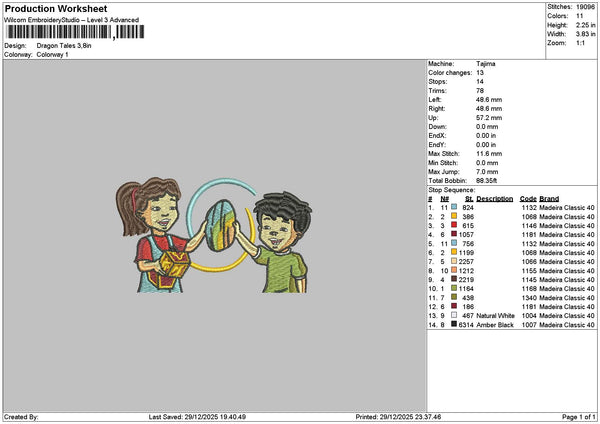Click the thread code 1145 in stop 9
Image resolution: width=600 pixels, height=424 pixels.
click(529, 279)
